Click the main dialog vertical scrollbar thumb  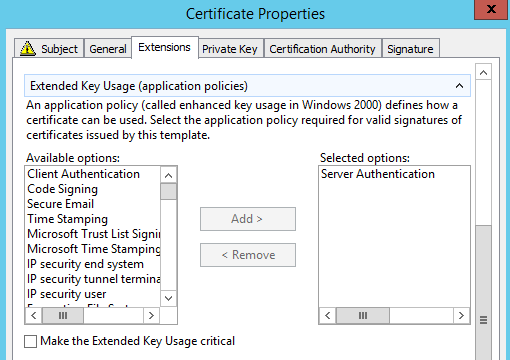point(484,293)
